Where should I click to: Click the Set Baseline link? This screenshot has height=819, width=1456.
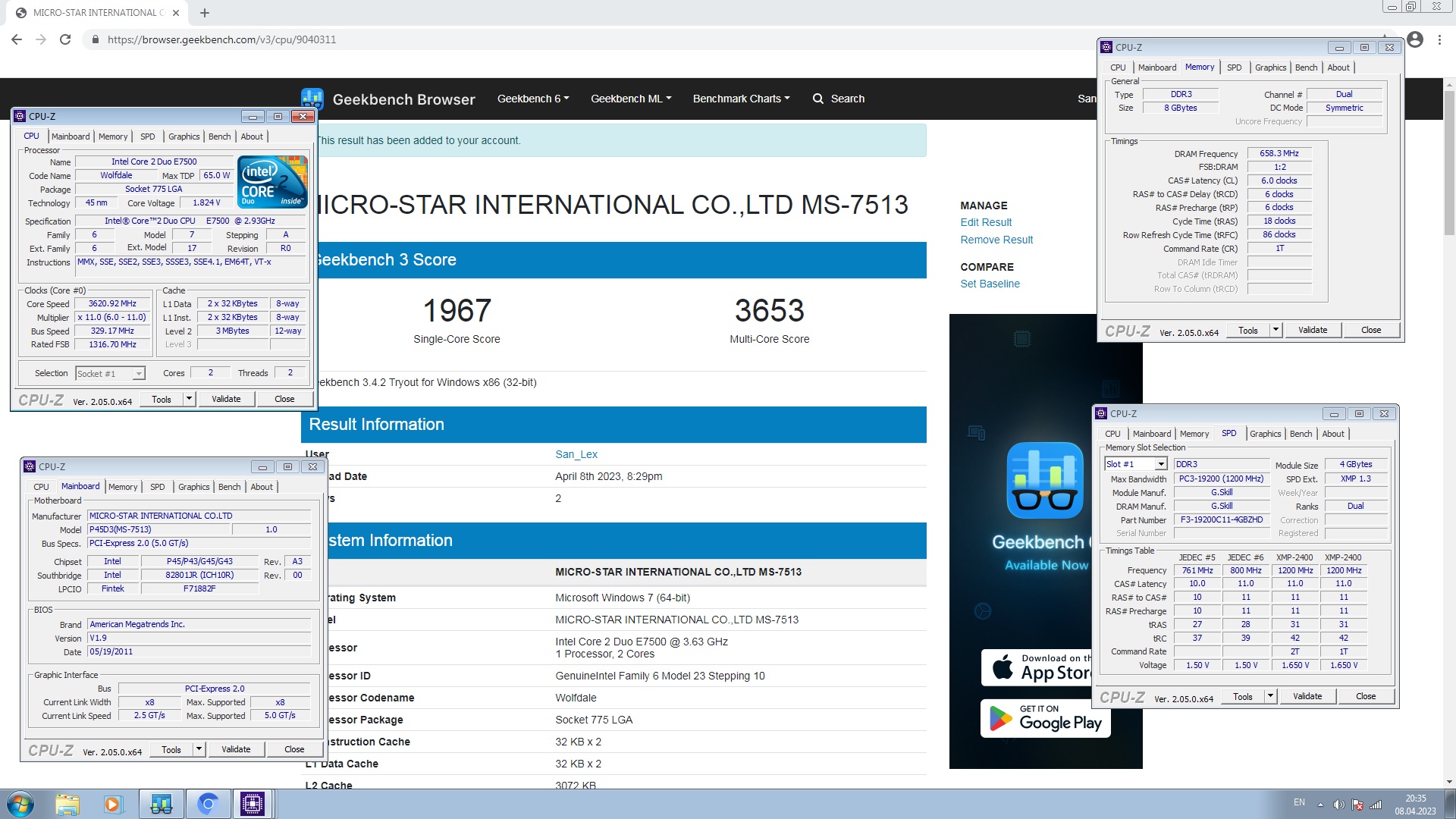click(x=990, y=284)
